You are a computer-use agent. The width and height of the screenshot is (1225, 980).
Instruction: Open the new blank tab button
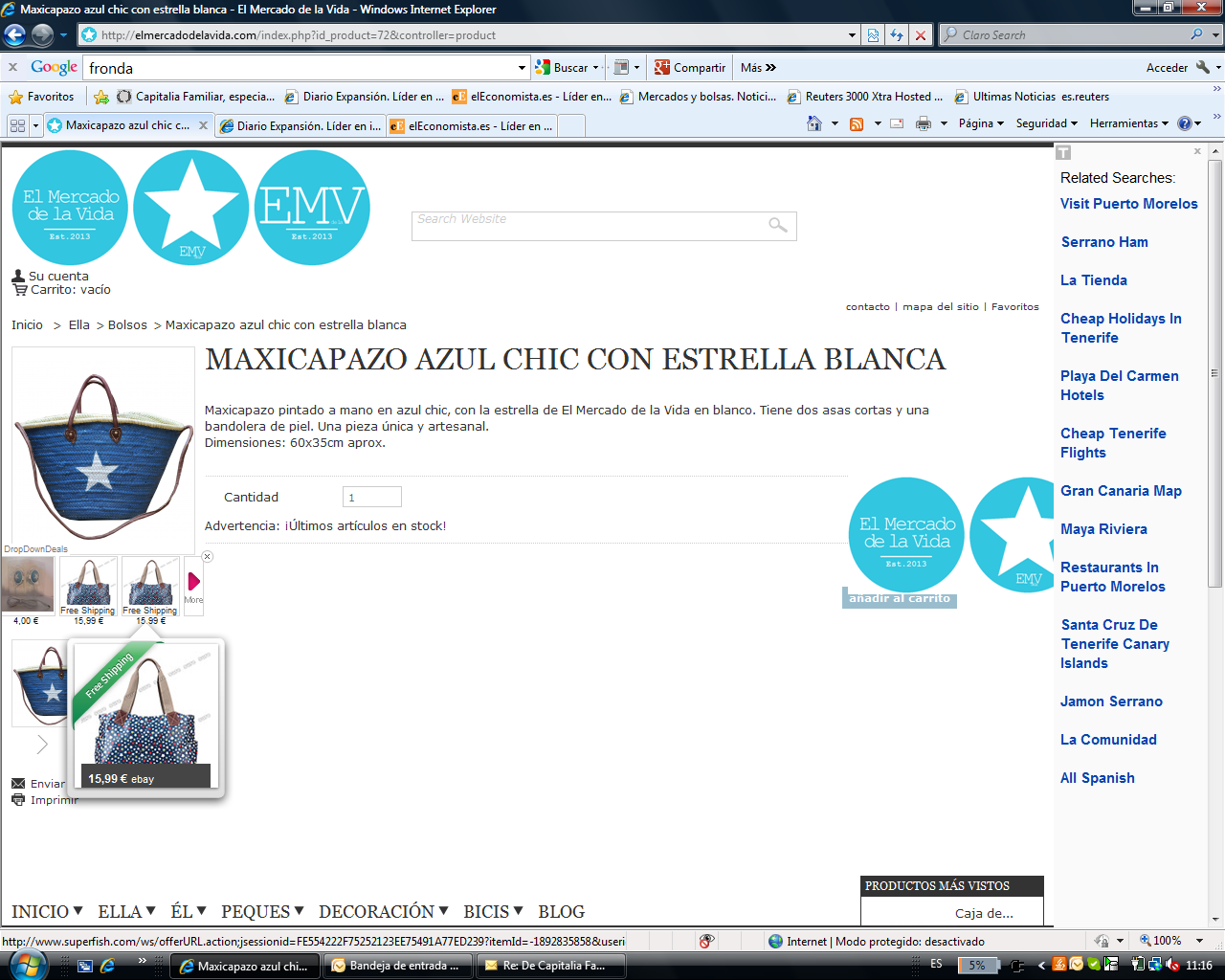pyautogui.click(x=570, y=125)
